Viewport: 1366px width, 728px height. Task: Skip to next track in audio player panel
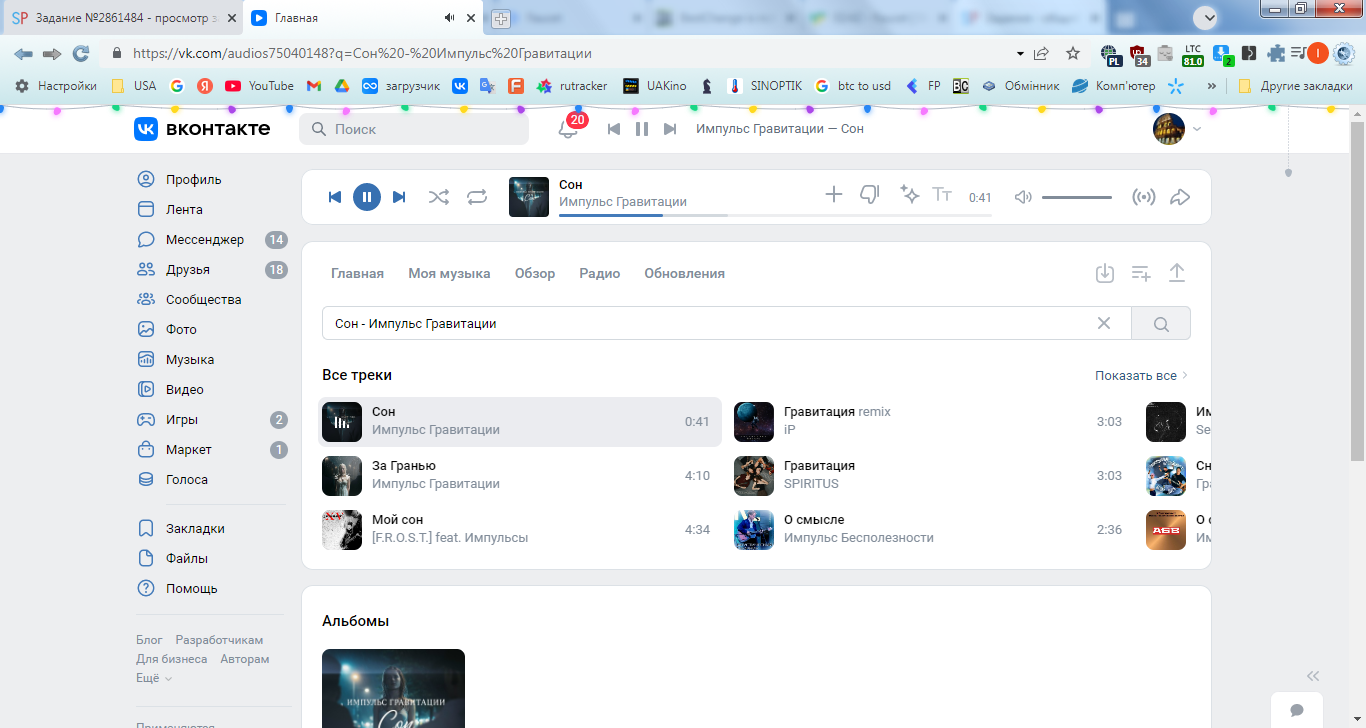pyautogui.click(x=399, y=197)
